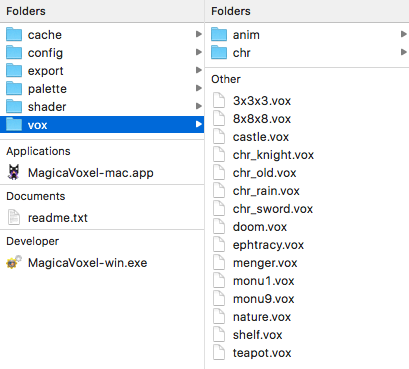Click the chr_rain.vox file icon

point(219,190)
